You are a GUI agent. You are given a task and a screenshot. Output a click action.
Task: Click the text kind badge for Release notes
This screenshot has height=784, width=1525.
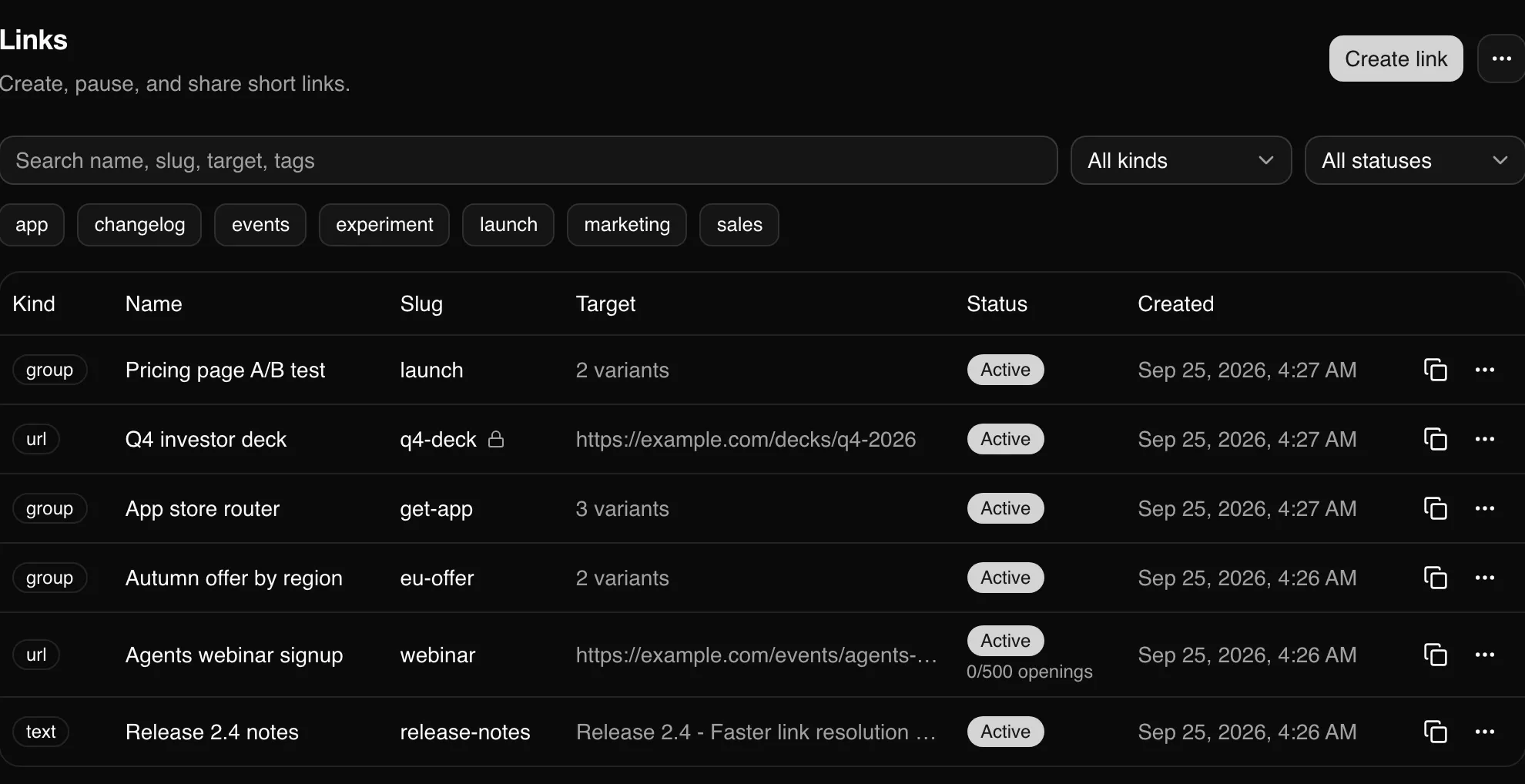tap(41, 732)
